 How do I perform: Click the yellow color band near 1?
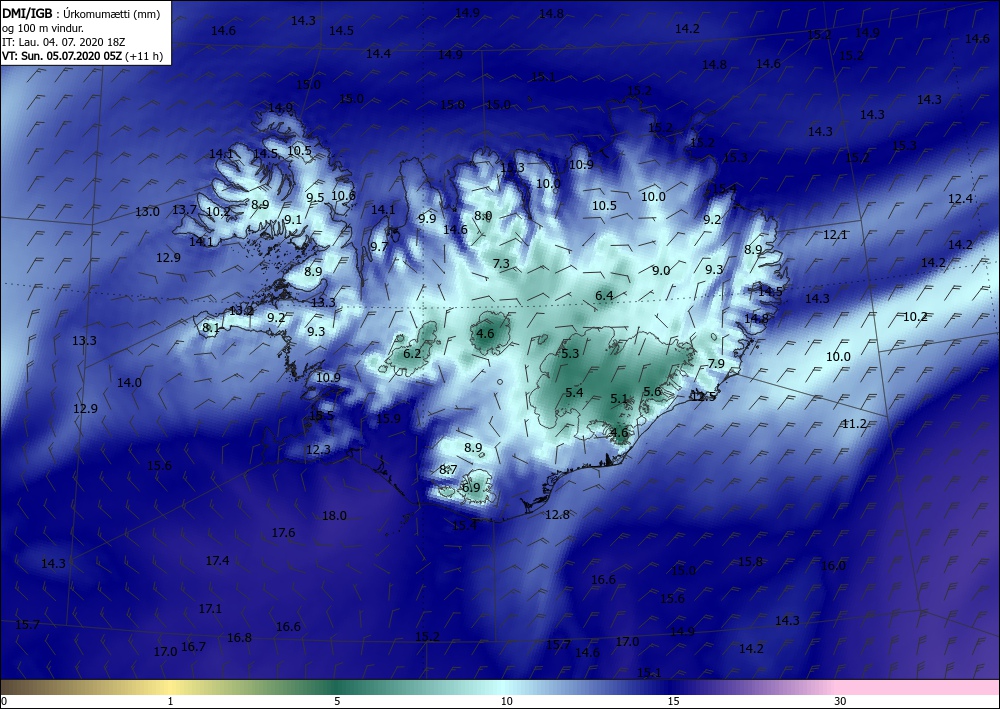170,687
